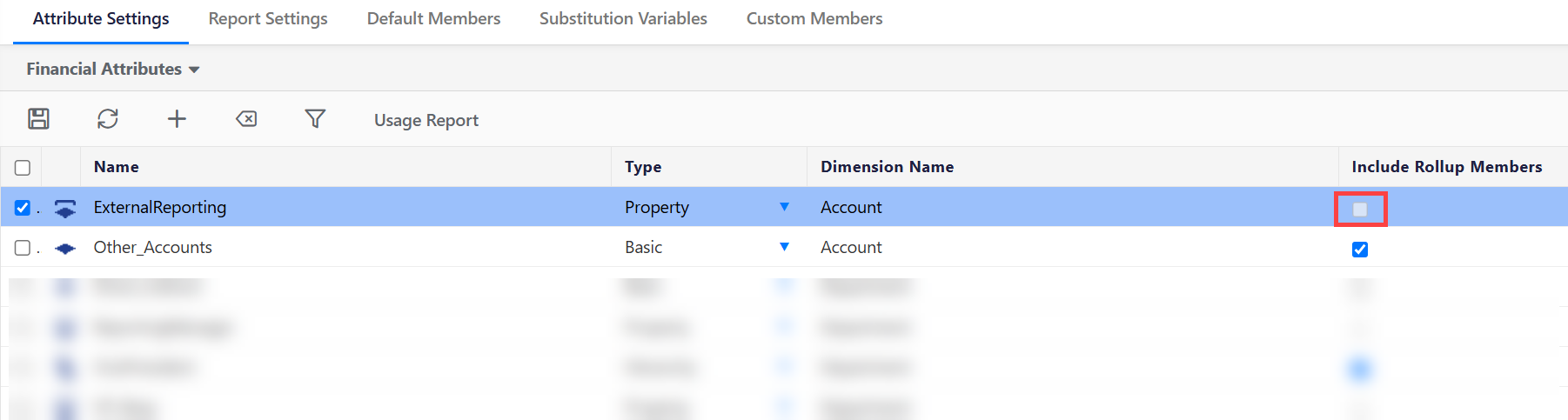Open the filter funnel icon

point(315,119)
